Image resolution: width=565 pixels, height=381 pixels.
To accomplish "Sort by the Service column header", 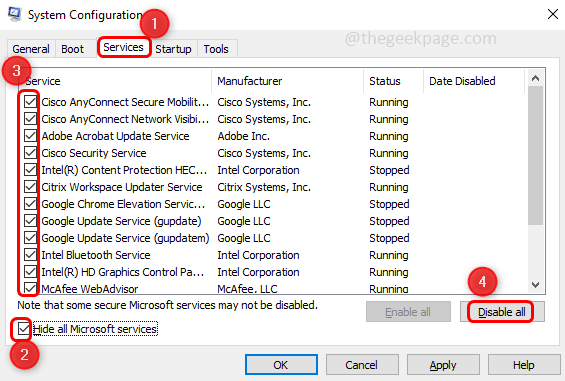I will (115, 81).
